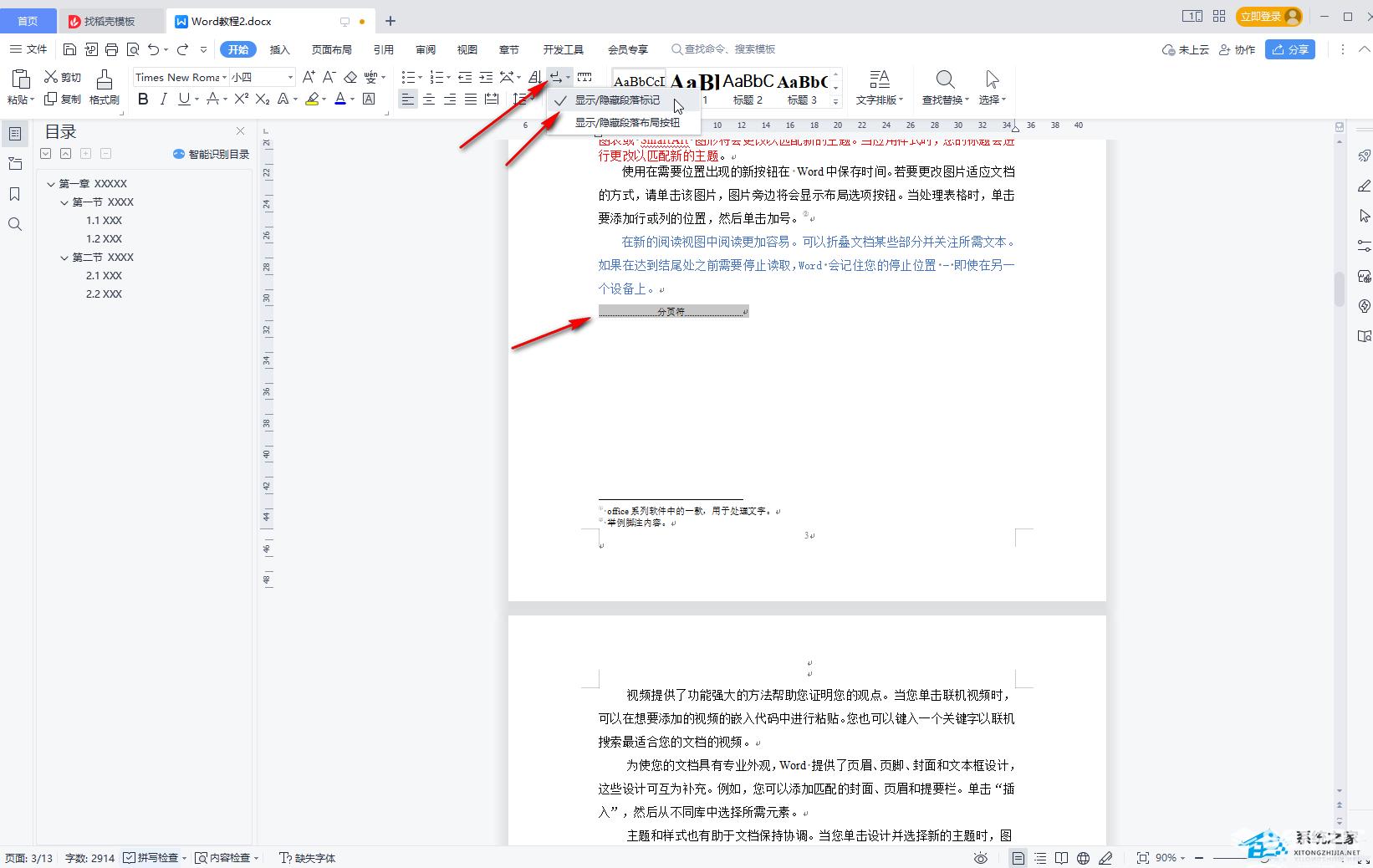
Task: Redo the last action
Action: 182,49
